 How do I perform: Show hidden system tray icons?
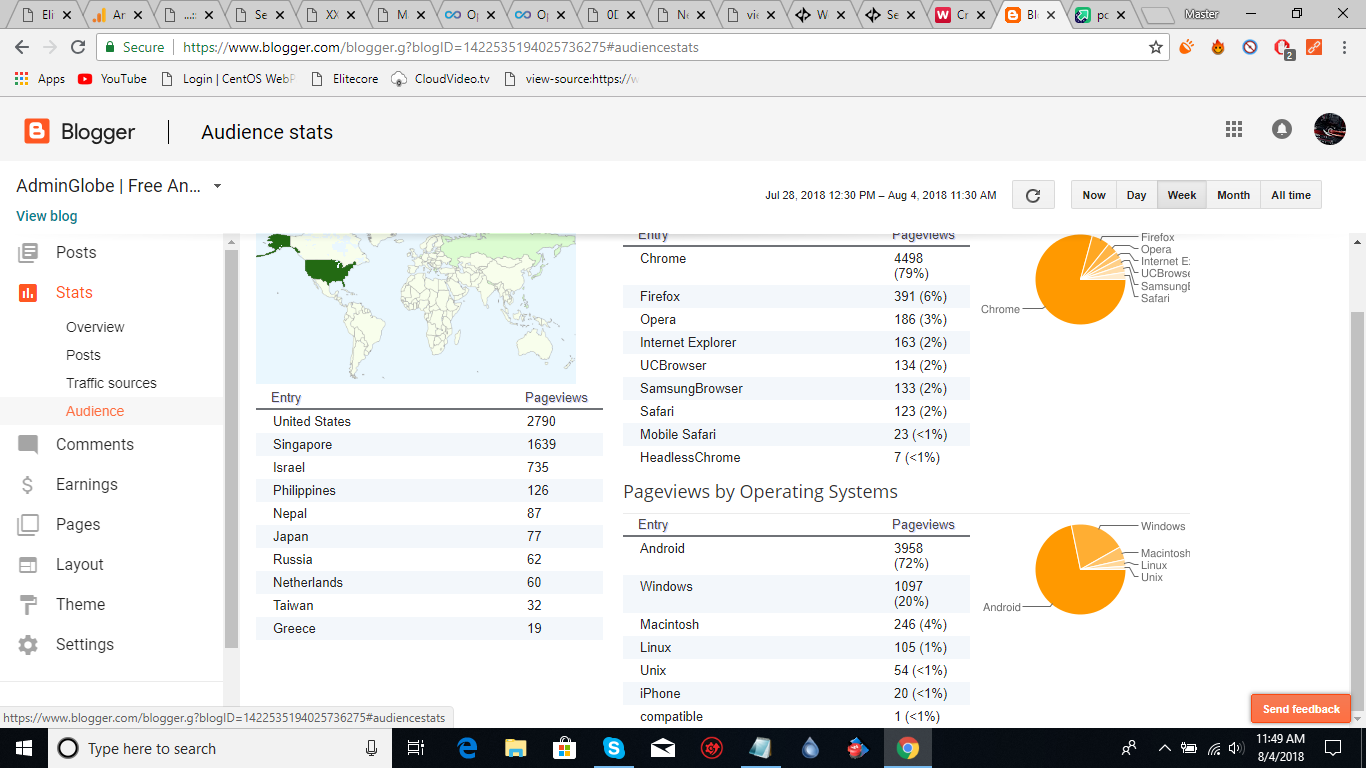point(1164,748)
